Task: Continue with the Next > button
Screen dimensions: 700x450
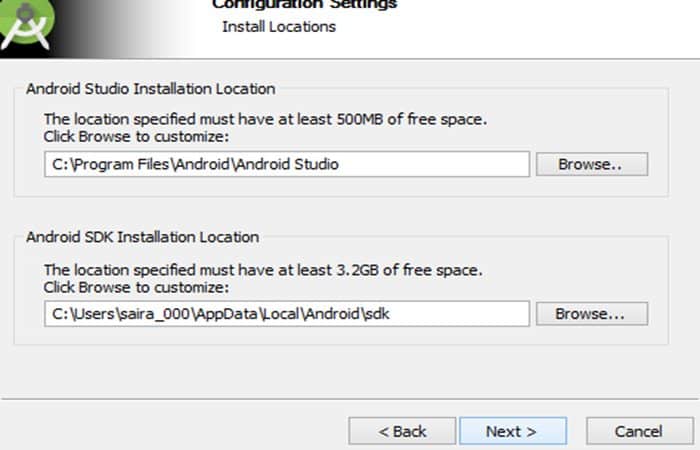Action: [x=513, y=431]
